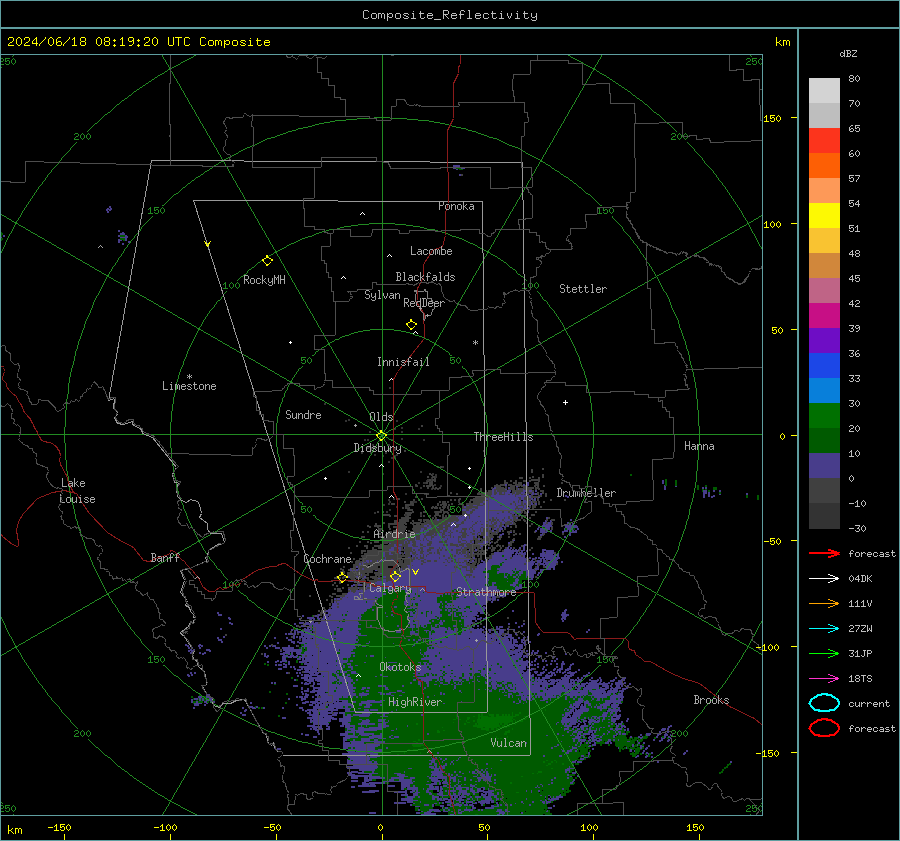The image size is (900, 841).
Task: Click the 150 tick label on right y-axis
Action: 772,118
